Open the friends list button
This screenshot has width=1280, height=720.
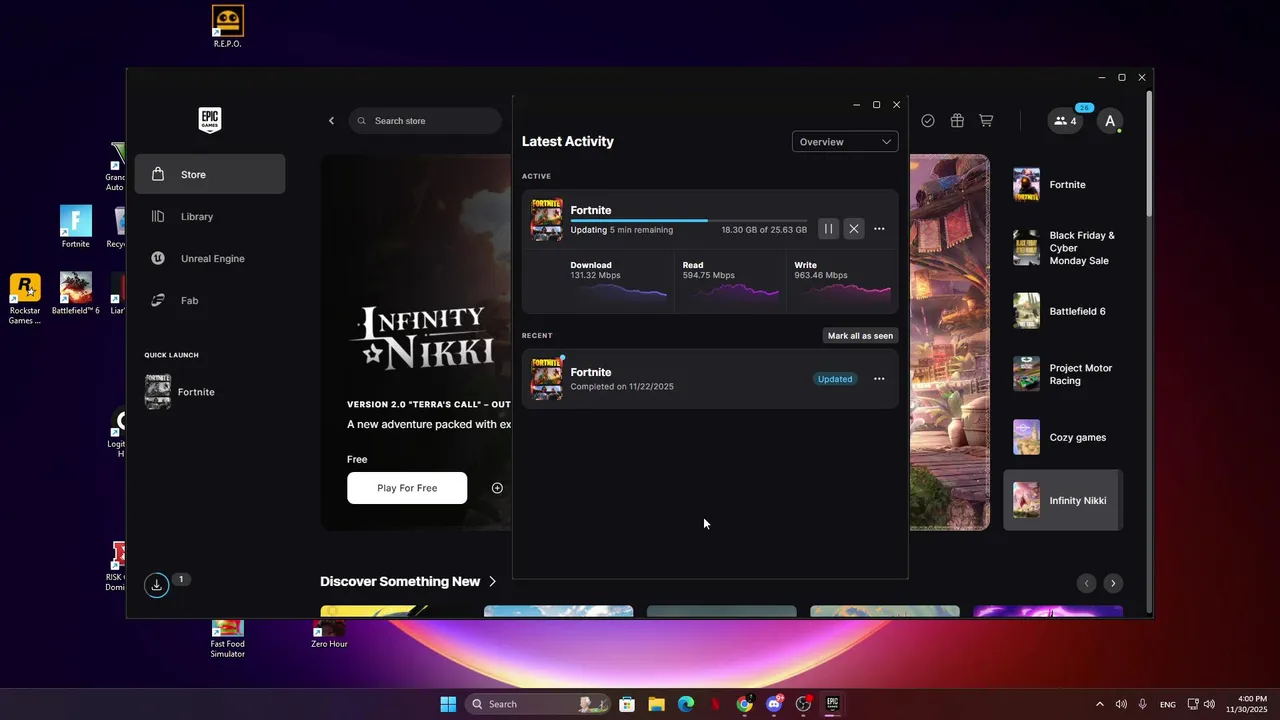(1066, 121)
